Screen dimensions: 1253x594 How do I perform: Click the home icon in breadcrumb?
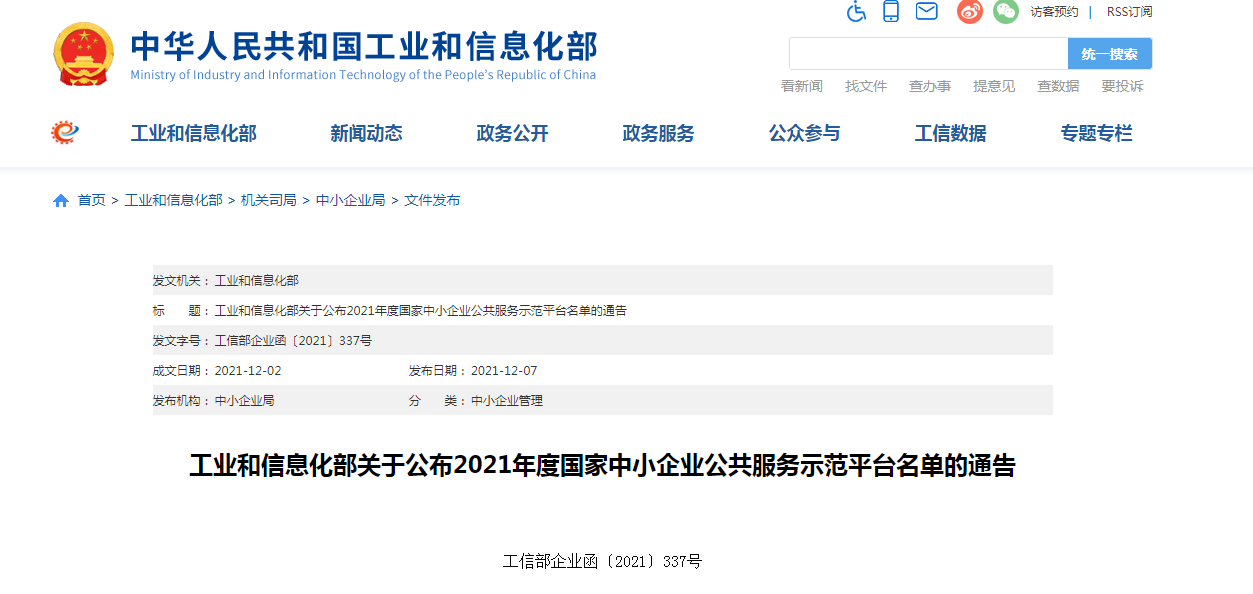click(61, 201)
